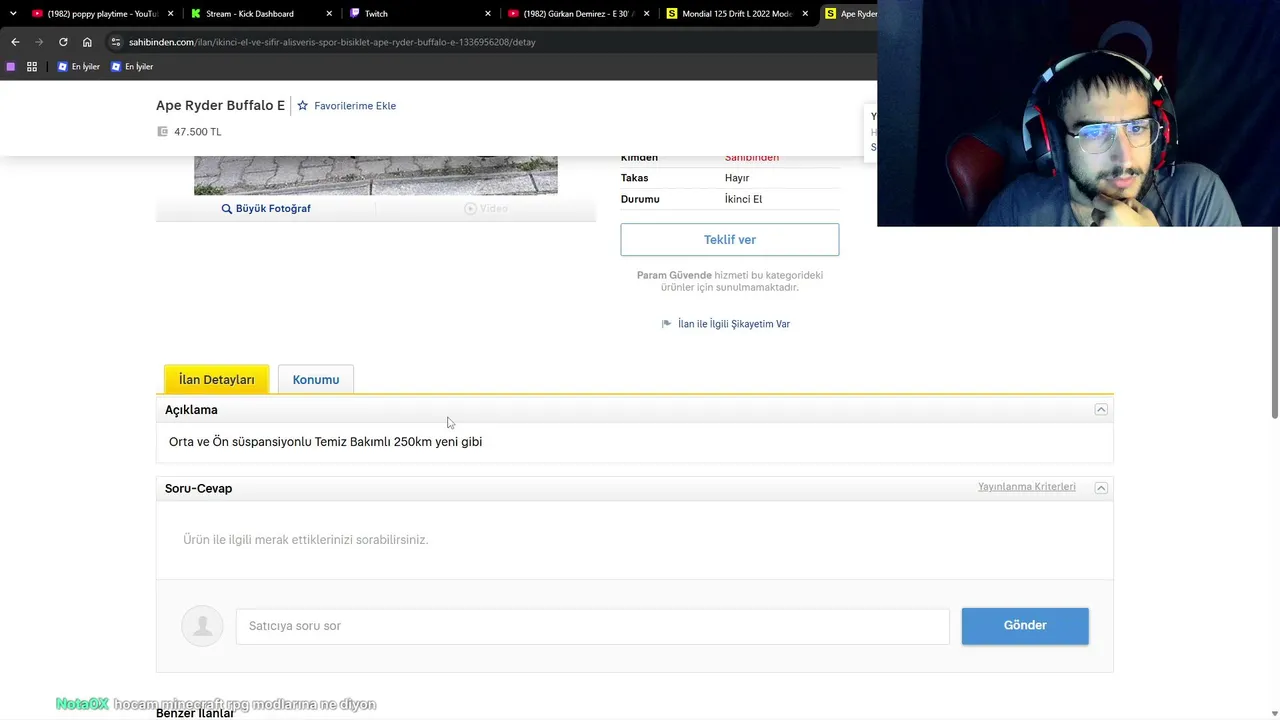Click the address bar URL
The width and height of the screenshot is (1280, 720).
[332, 42]
